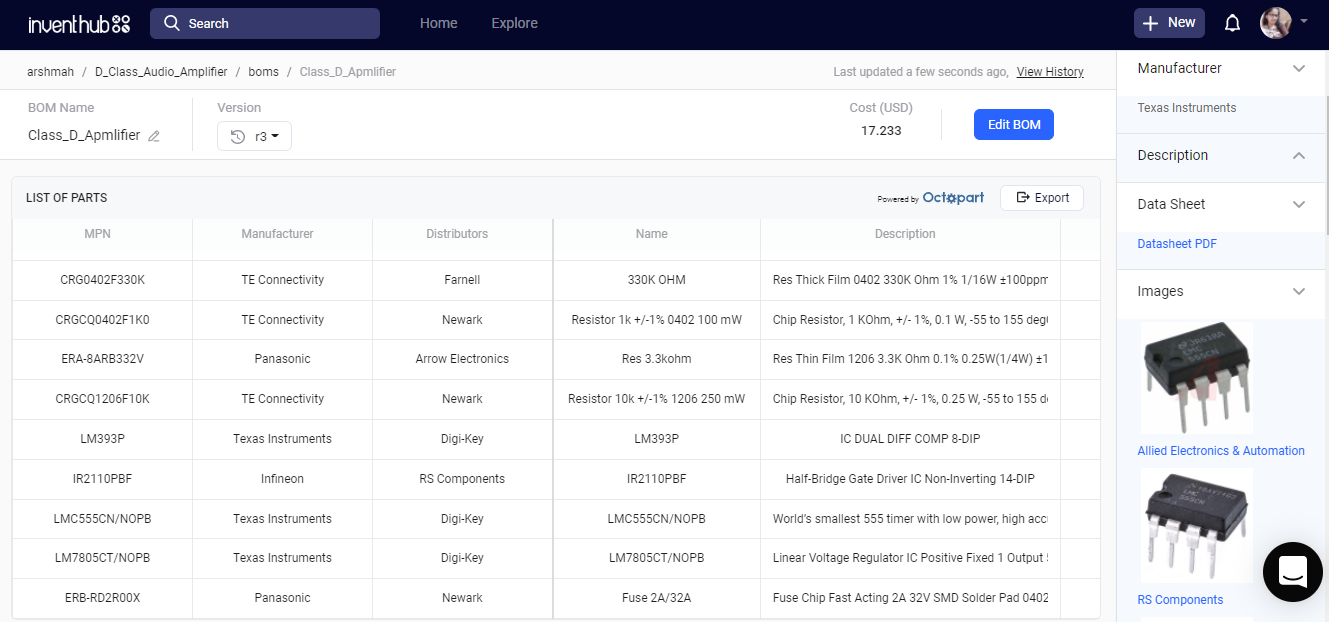The image size is (1329, 622).
Task: Open the arshmah breadcrumb link
Action: [50, 72]
